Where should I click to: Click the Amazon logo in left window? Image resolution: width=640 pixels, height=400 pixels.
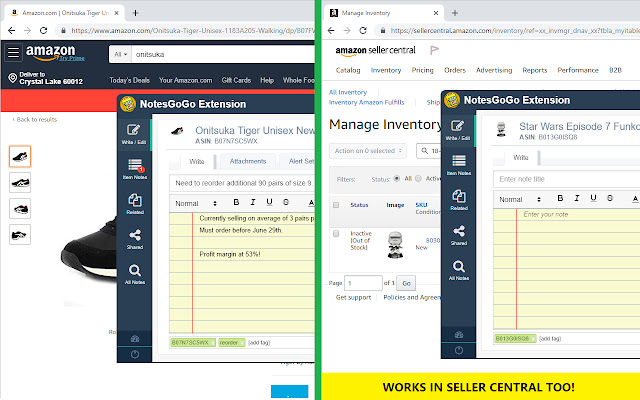(51, 52)
